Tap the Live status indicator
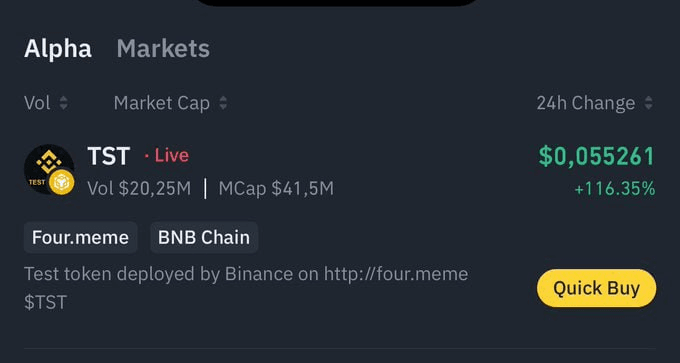The image size is (680, 363). (167, 156)
